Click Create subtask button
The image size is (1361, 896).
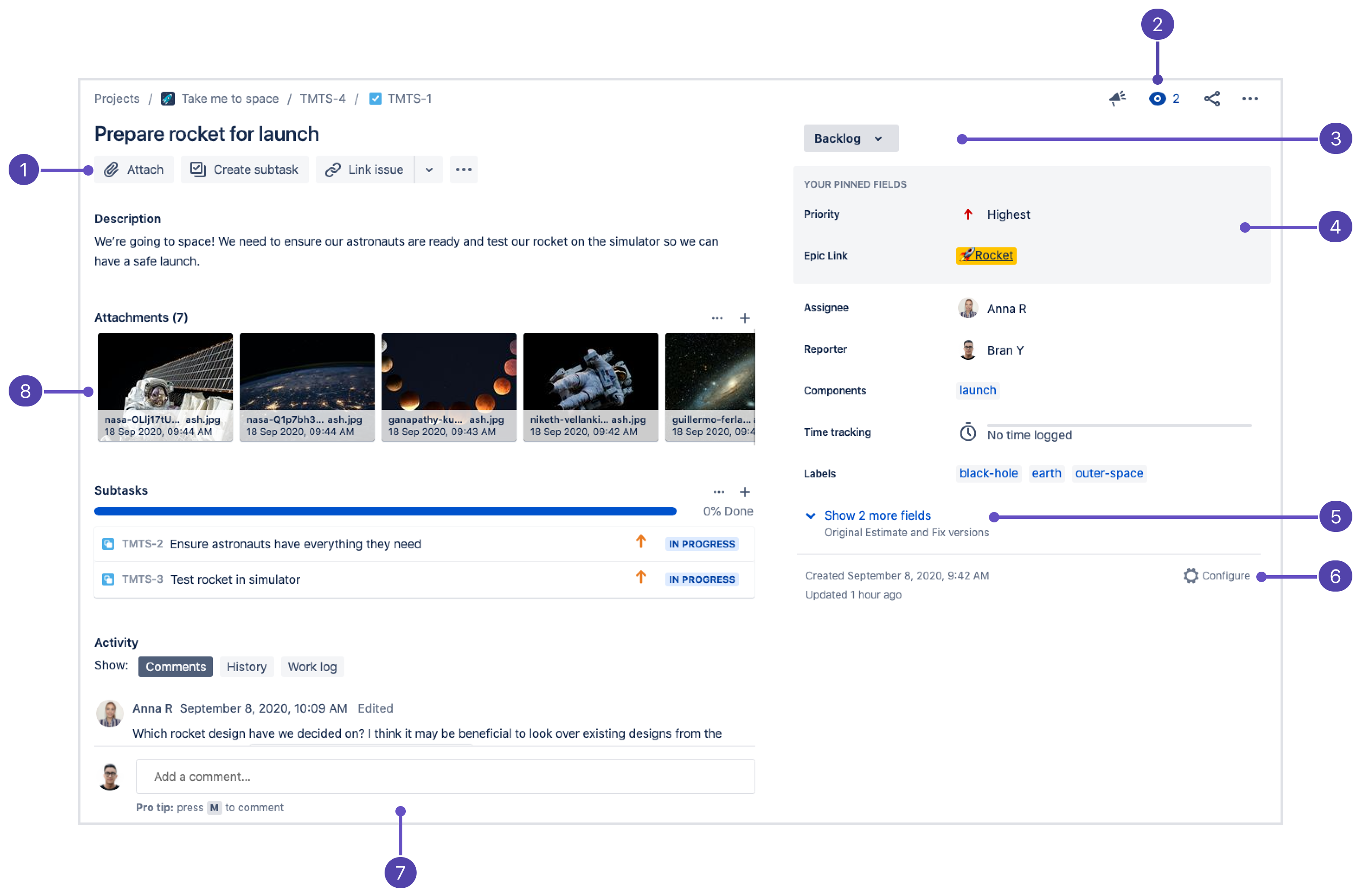click(245, 170)
